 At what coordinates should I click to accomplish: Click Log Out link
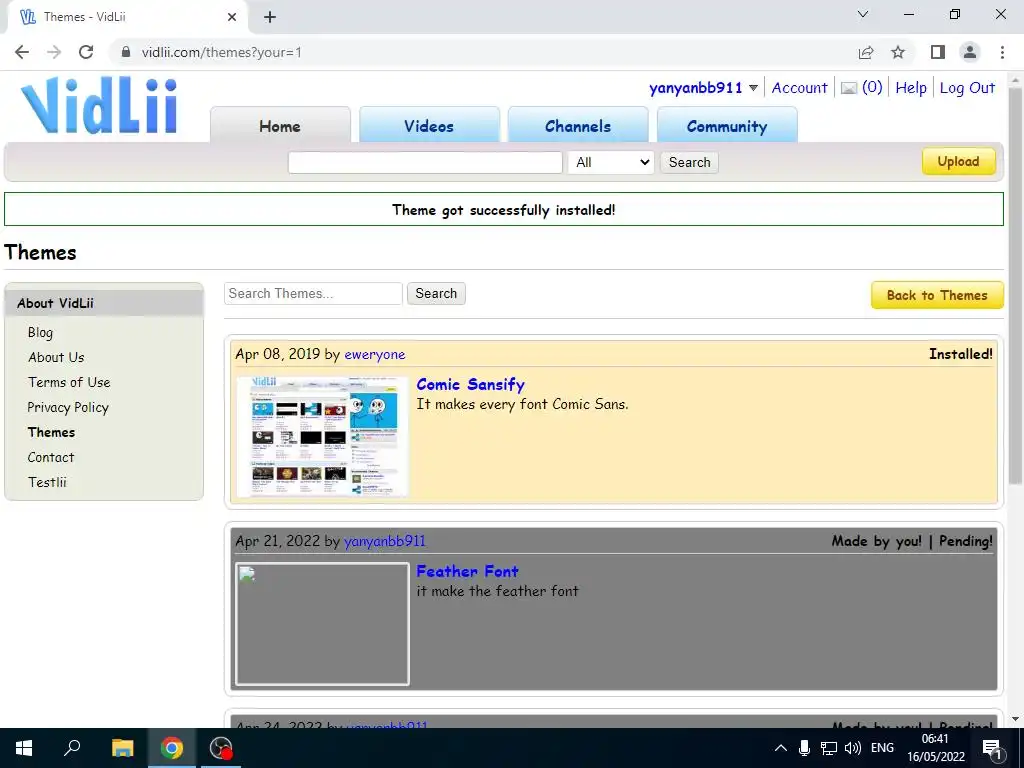967,88
